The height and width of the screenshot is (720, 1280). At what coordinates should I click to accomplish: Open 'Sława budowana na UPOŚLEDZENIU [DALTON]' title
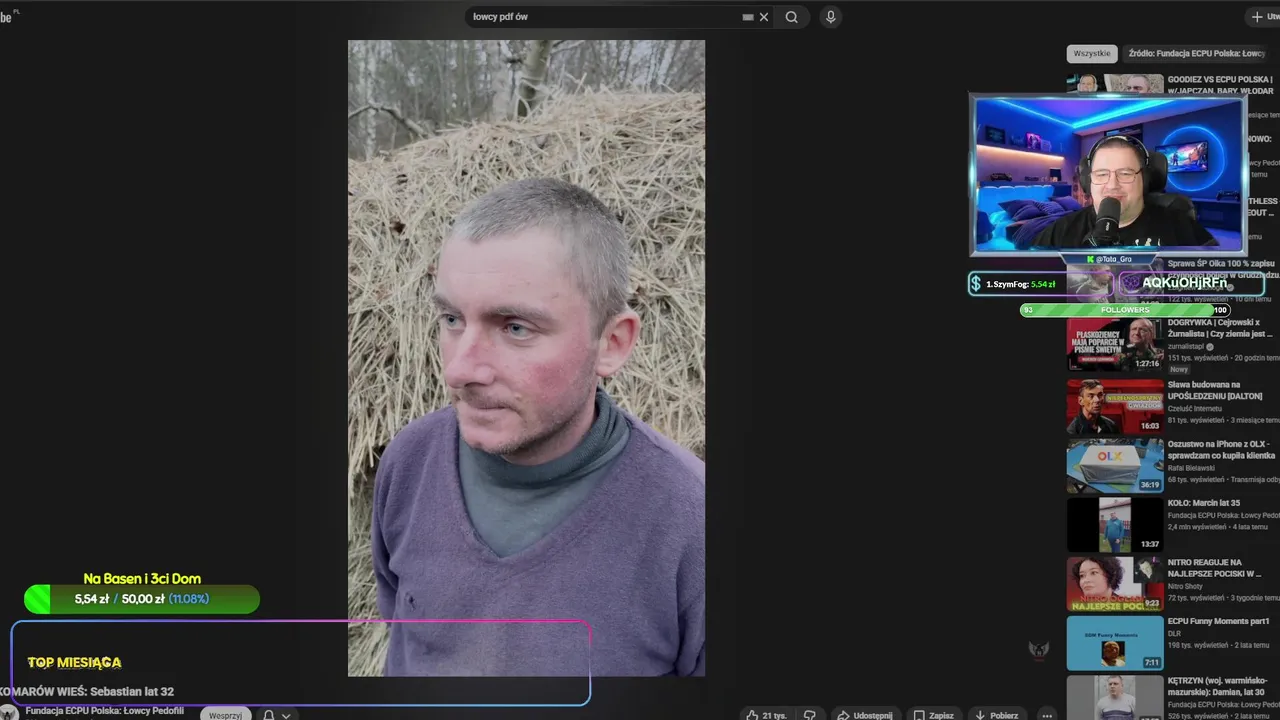(1215, 390)
